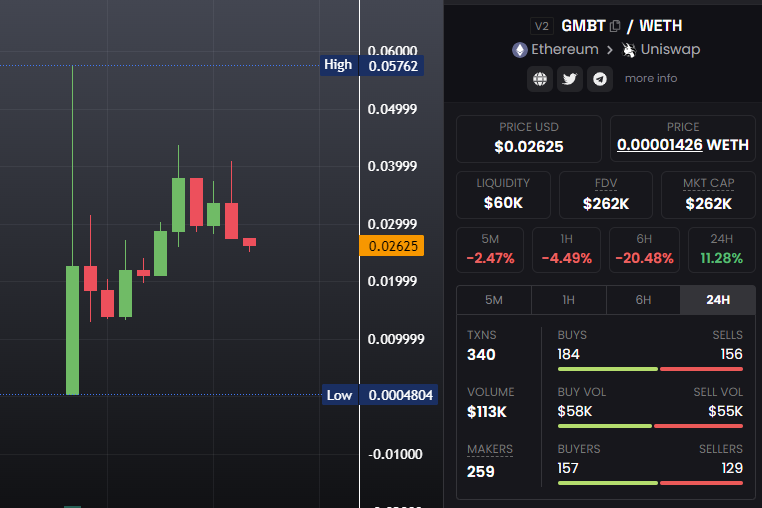Click the Ethereum chain name
Image resolution: width=762 pixels, height=508 pixels.
point(565,49)
